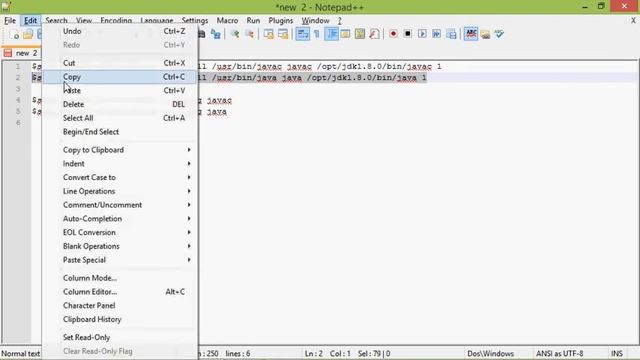The width and height of the screenshot is (640, 360).
Task: Expand the Comment/Uncomment submenu
Action: pyautogui.click(x=120, y=205)
